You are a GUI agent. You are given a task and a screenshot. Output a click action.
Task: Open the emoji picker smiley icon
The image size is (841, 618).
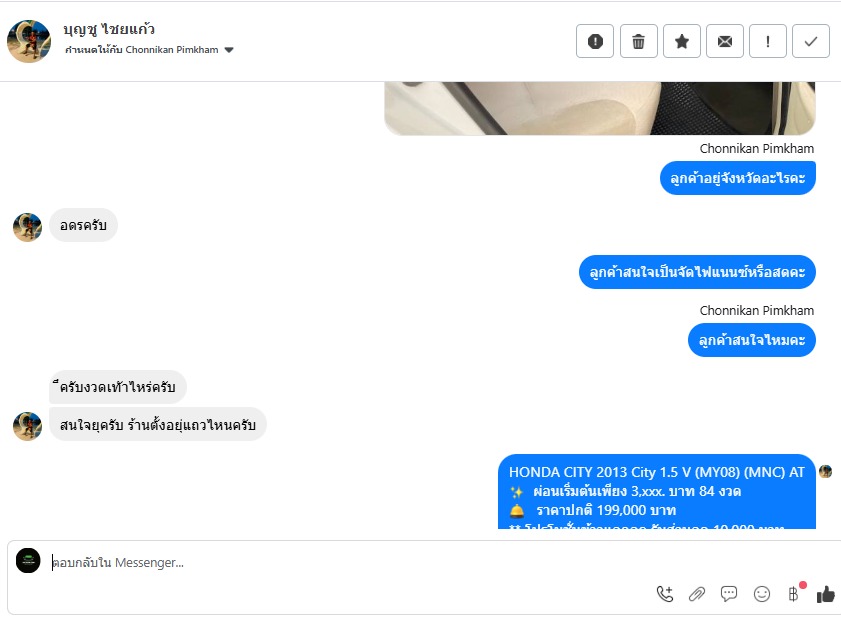click(762, 594)
